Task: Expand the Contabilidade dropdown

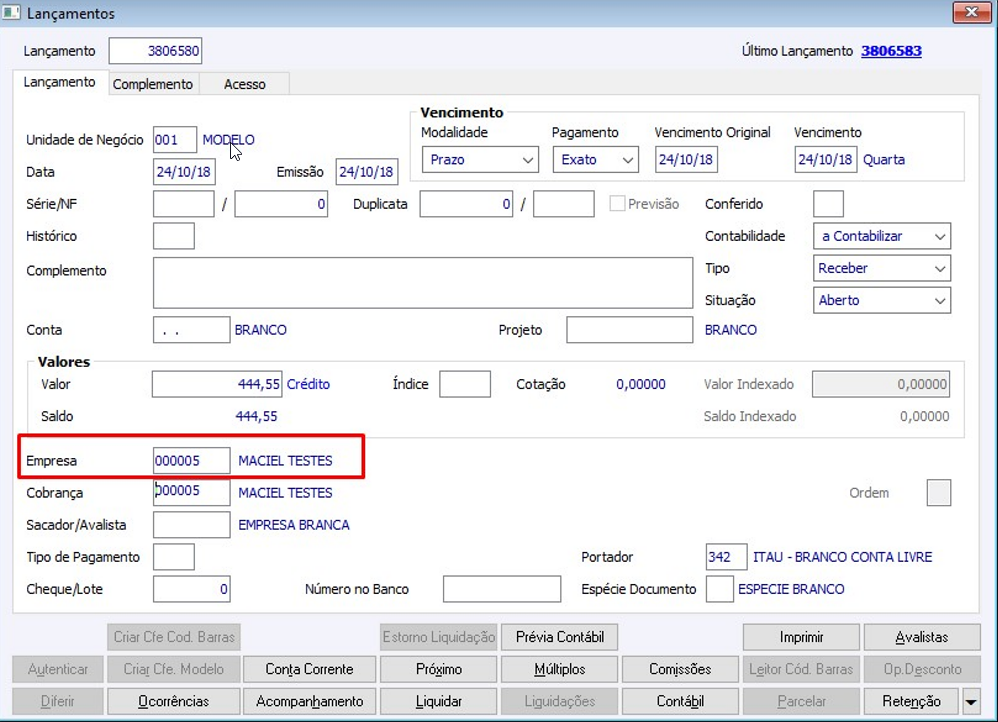Action: tap(882, 236)
